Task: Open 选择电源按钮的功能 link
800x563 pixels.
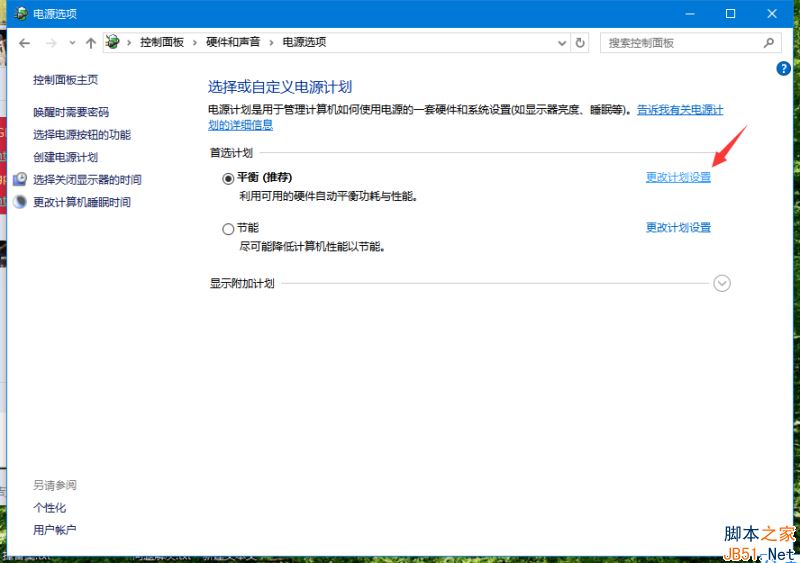Action: pos(82,134)
